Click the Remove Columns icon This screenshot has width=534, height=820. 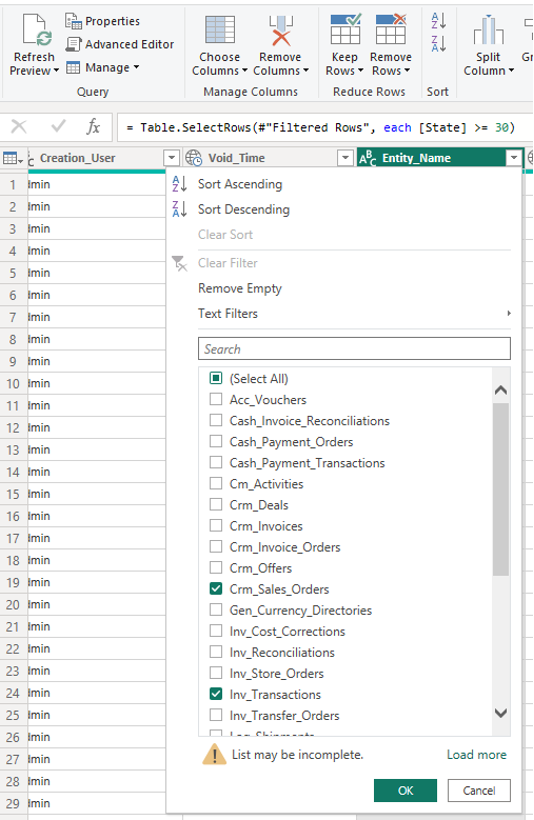click(281, 30)
